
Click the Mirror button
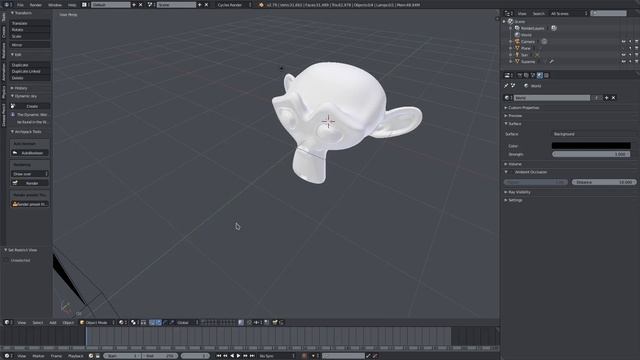pos(29,45)
